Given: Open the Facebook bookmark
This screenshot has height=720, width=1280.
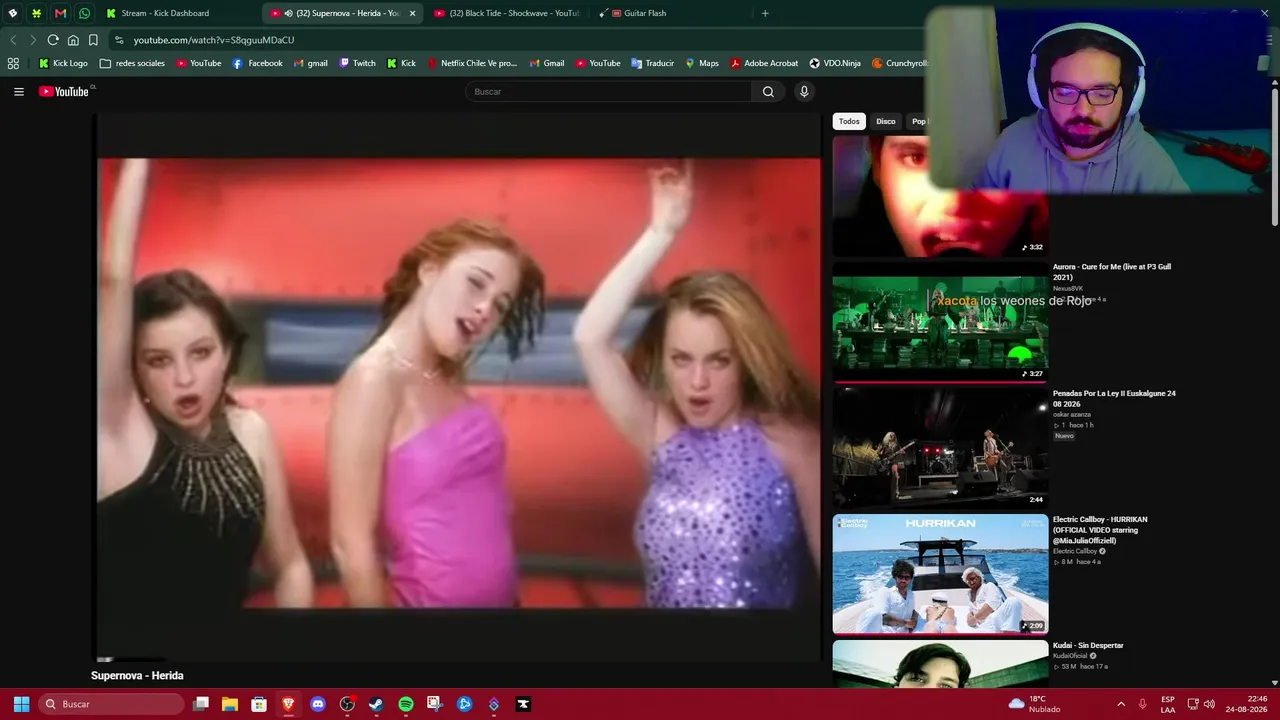Looking at the screenshot, I should click(257, 63).
